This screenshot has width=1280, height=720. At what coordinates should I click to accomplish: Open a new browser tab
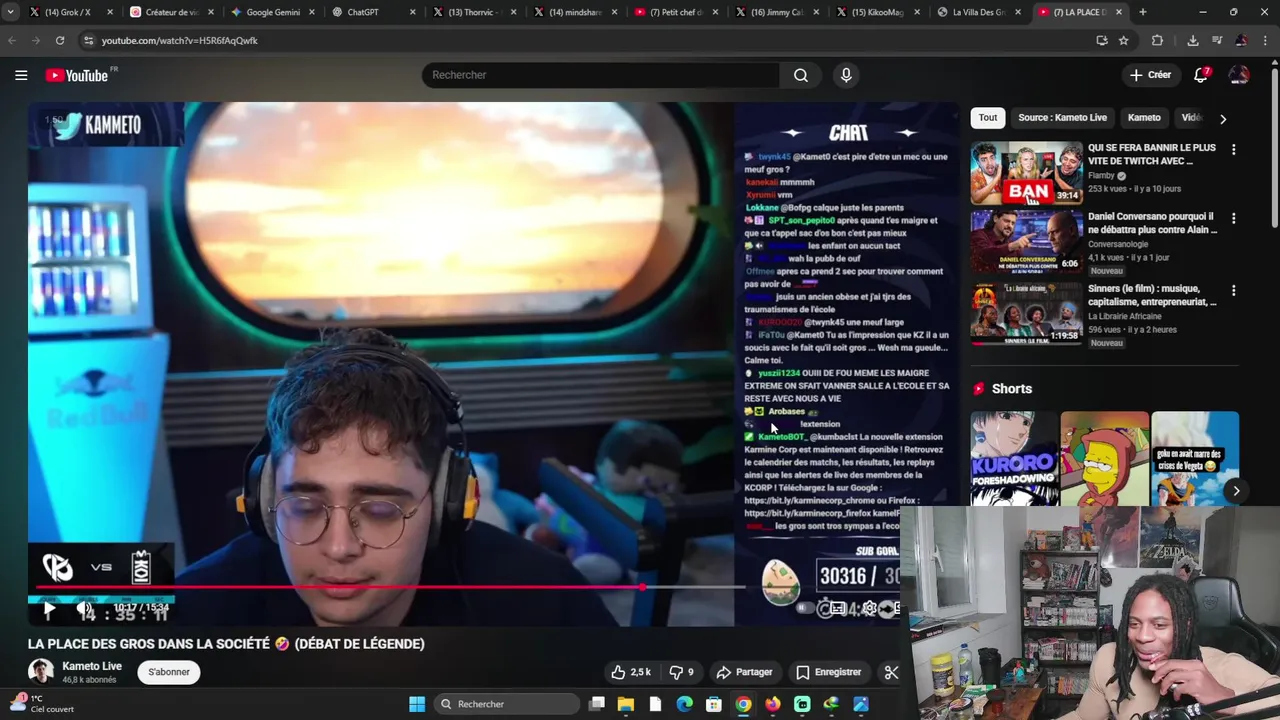(1142, 12)
